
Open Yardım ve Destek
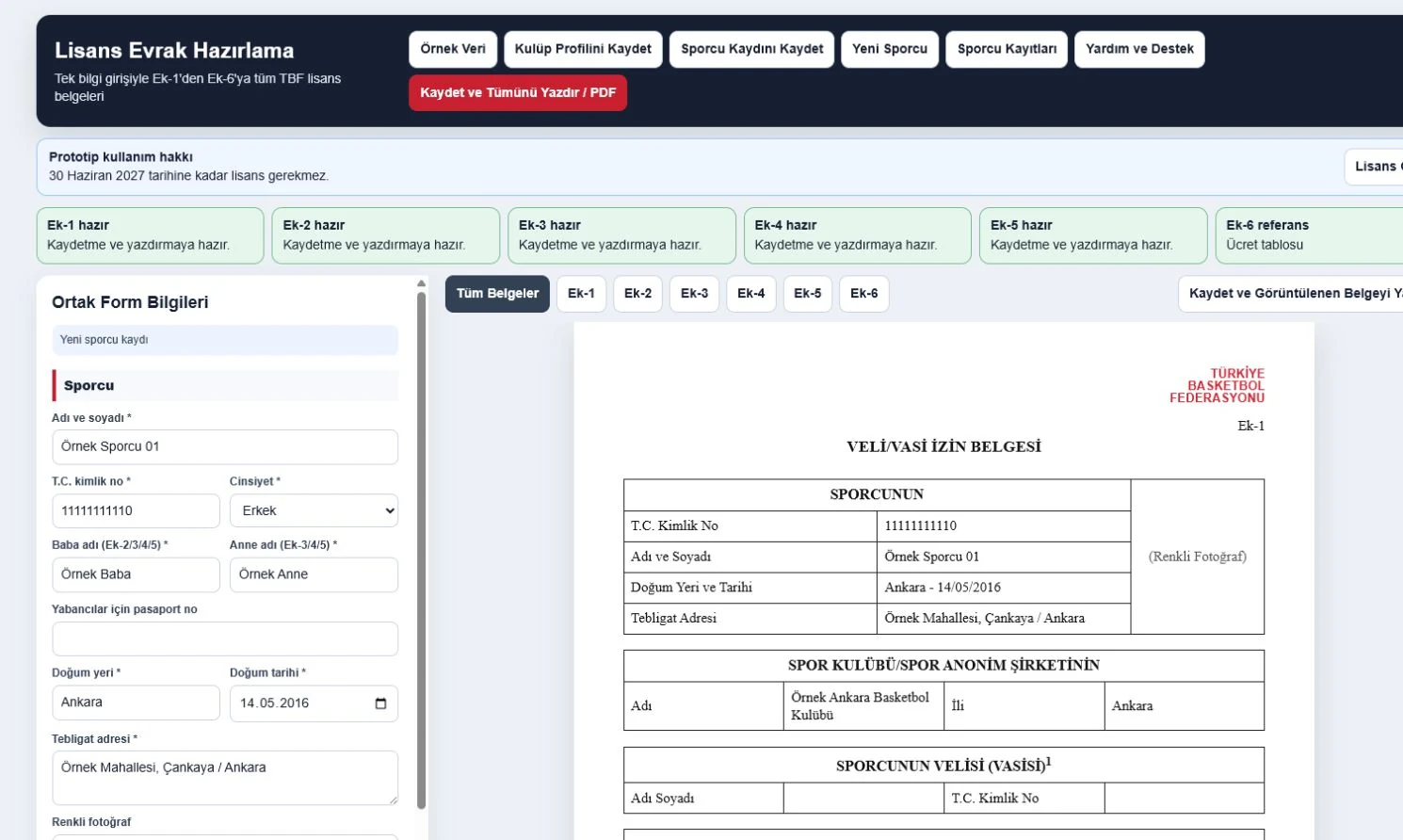tap(1139, 49)
